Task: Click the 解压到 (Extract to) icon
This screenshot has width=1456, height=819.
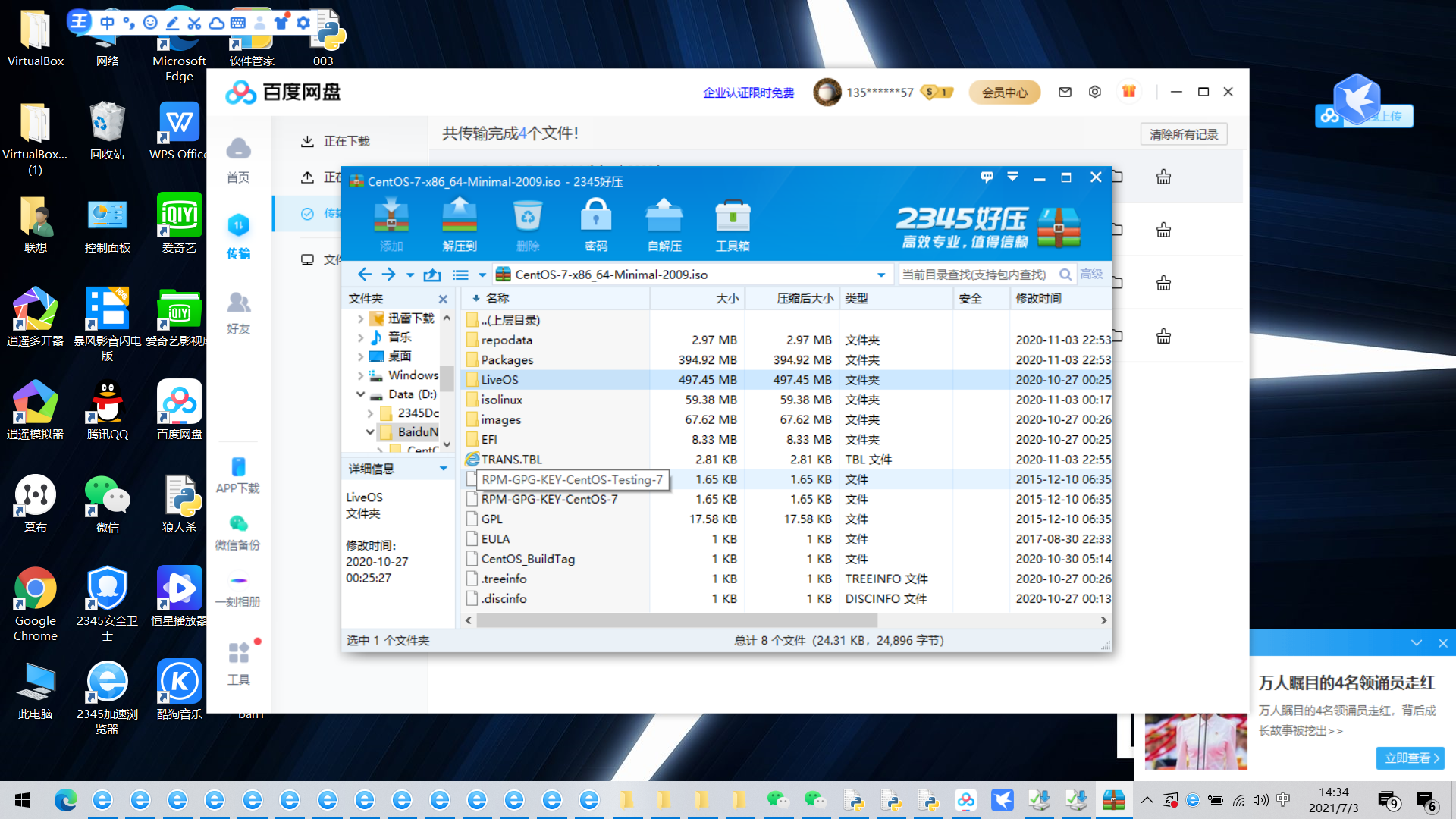Action: click(460, 224)
